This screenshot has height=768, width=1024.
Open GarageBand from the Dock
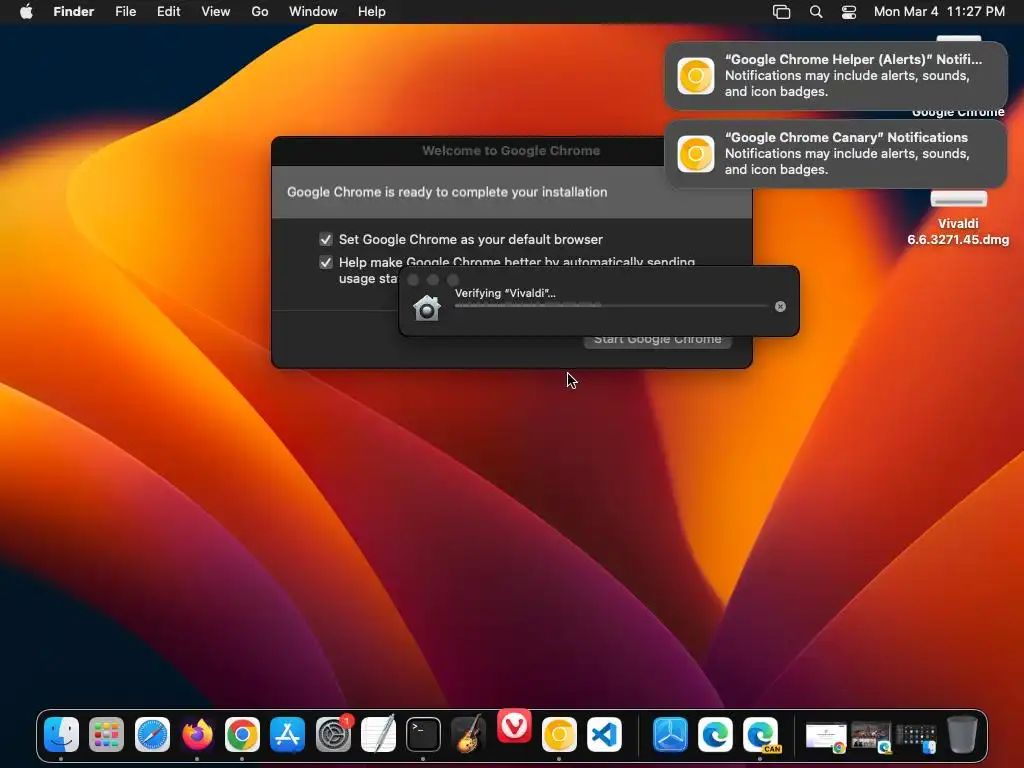coord(468,735)
